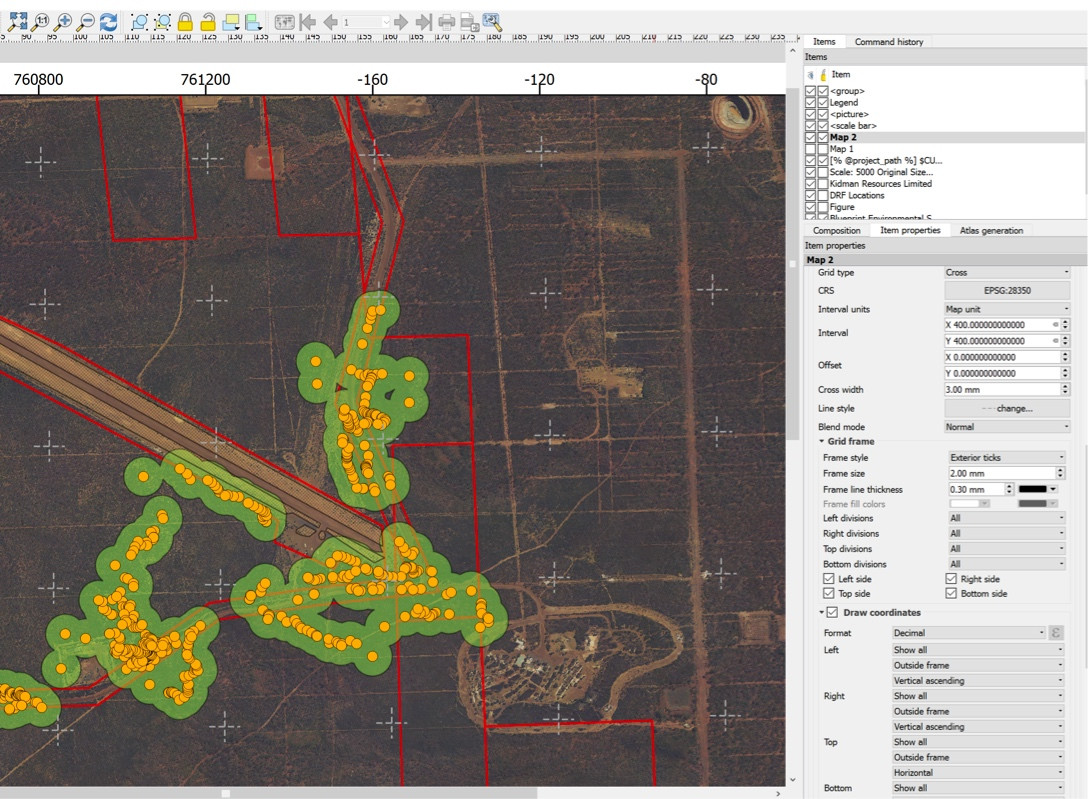Click the change... line style button
The height and width of the screenshot is (799, 1088).
[1007, 408]
